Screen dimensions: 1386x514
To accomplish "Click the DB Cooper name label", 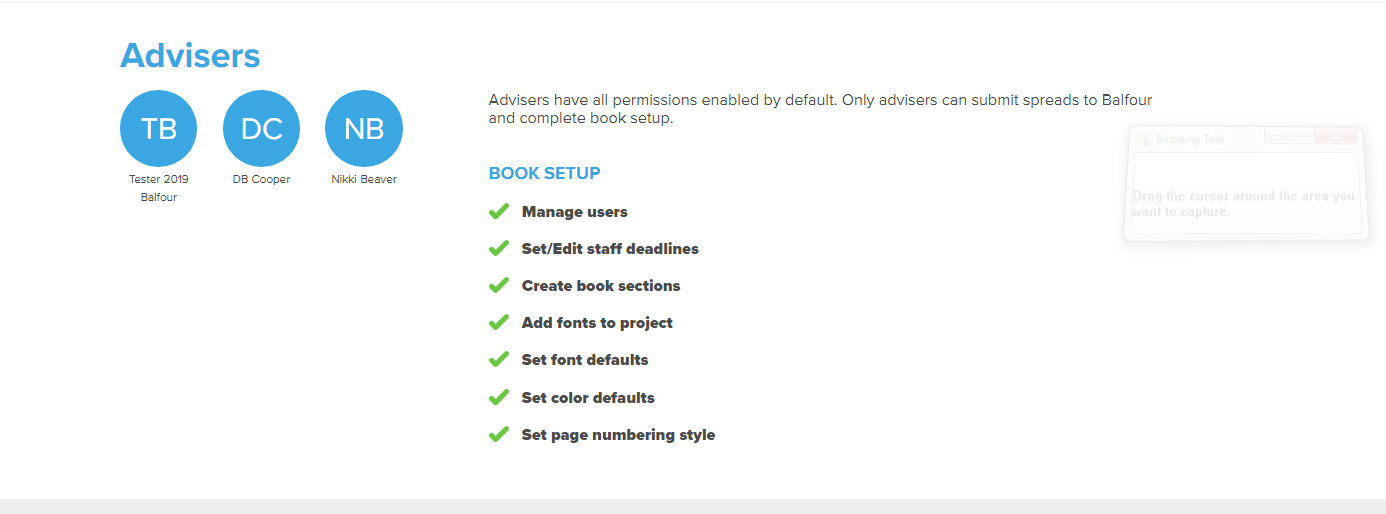I will [261, 180].
